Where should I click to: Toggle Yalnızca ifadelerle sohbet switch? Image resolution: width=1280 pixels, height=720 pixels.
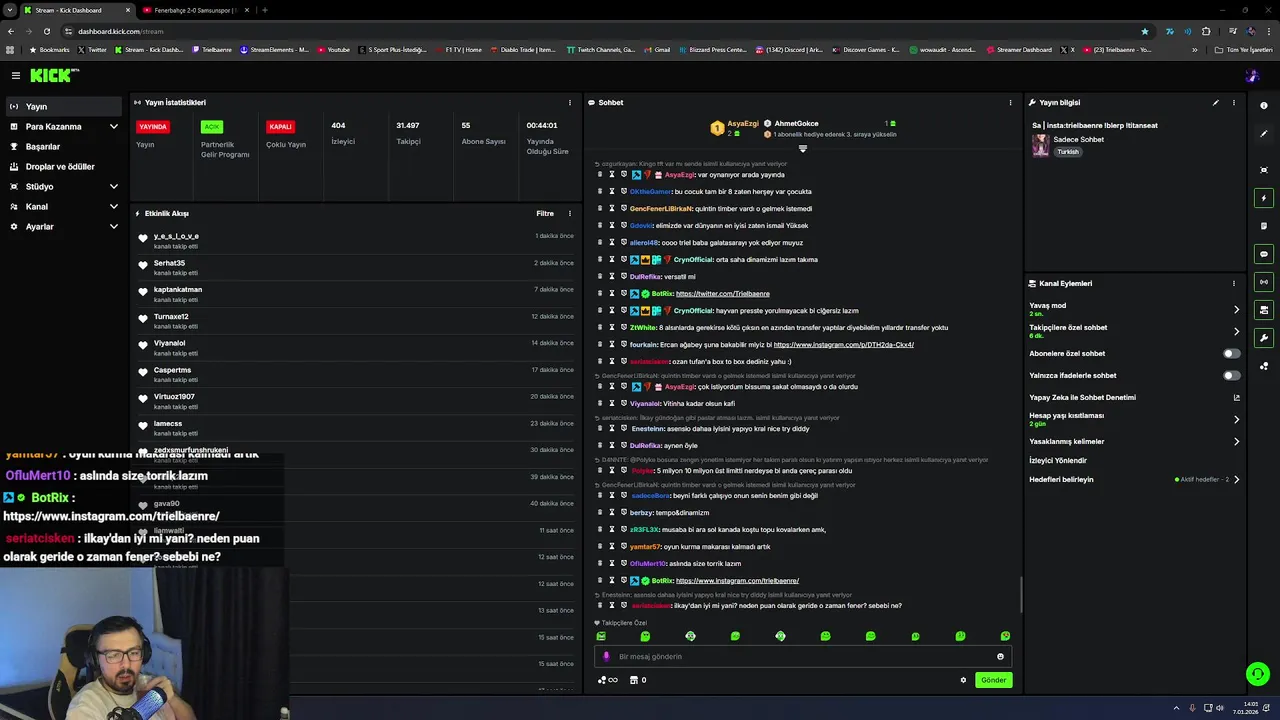(x=1232, y=375)
